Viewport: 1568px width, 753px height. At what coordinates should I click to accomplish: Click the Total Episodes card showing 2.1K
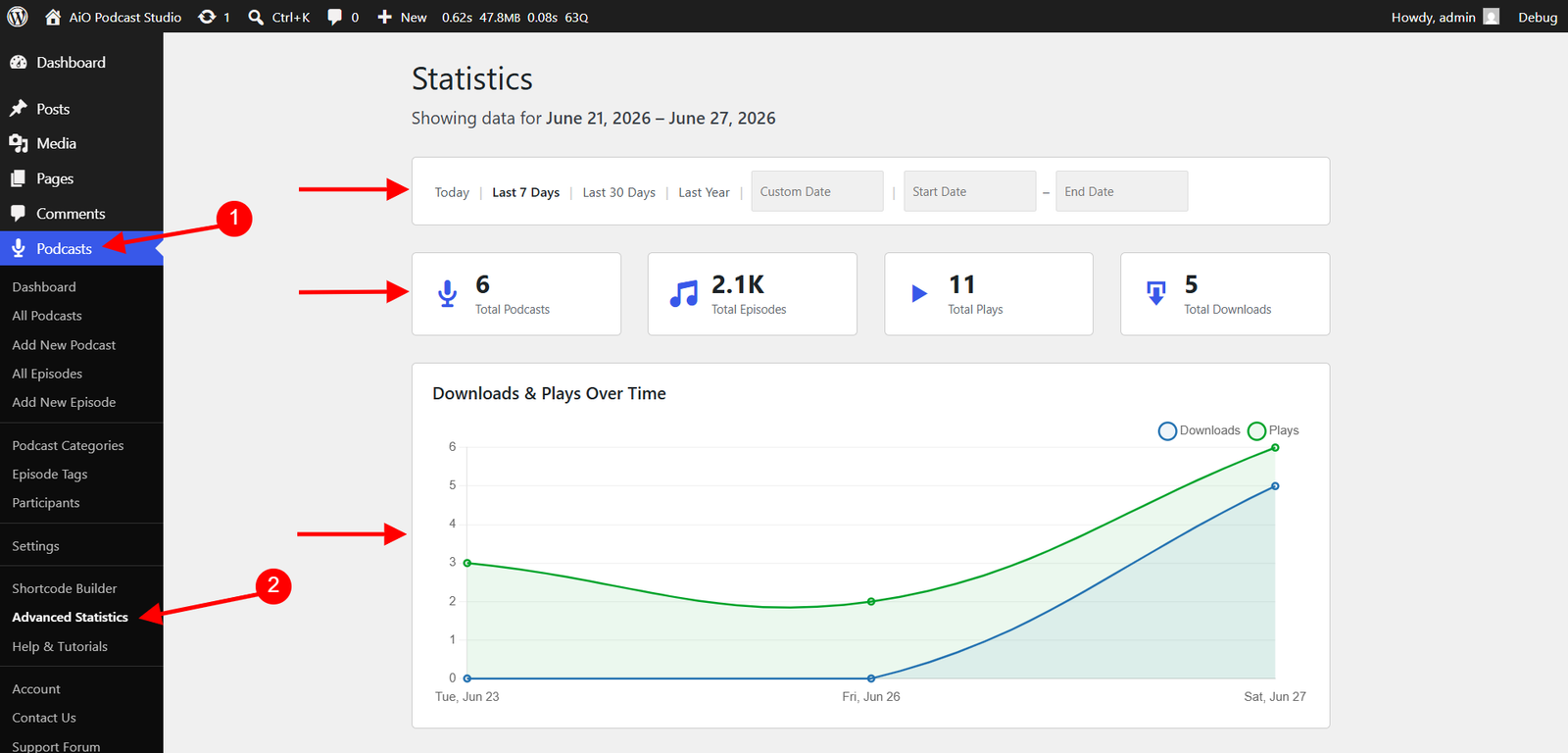pyautogui.click(x=753, y=294)
